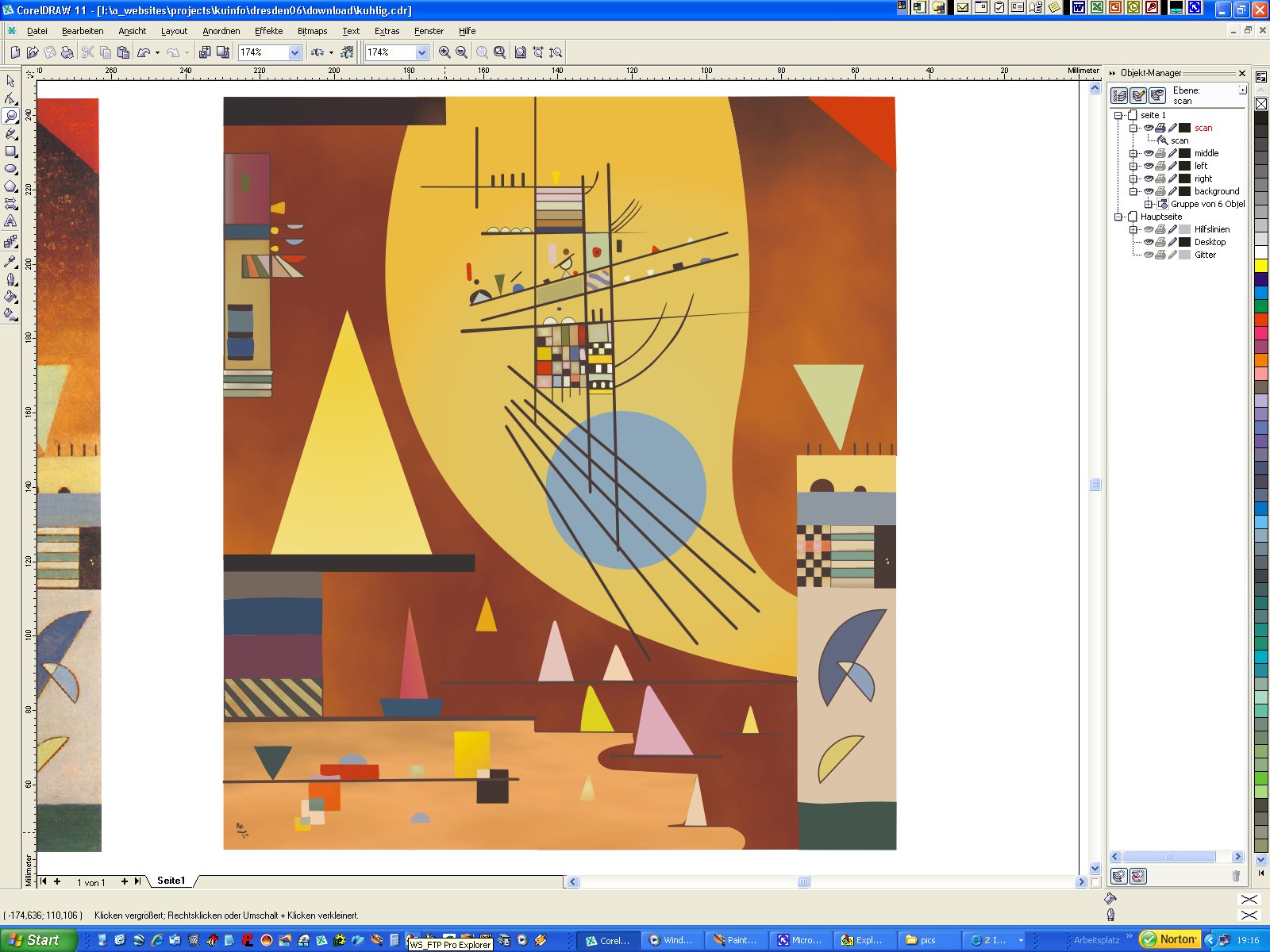Screen dimensions: 1270x952
Task: Select the Shape edit tool
Action: click(10, 98)
